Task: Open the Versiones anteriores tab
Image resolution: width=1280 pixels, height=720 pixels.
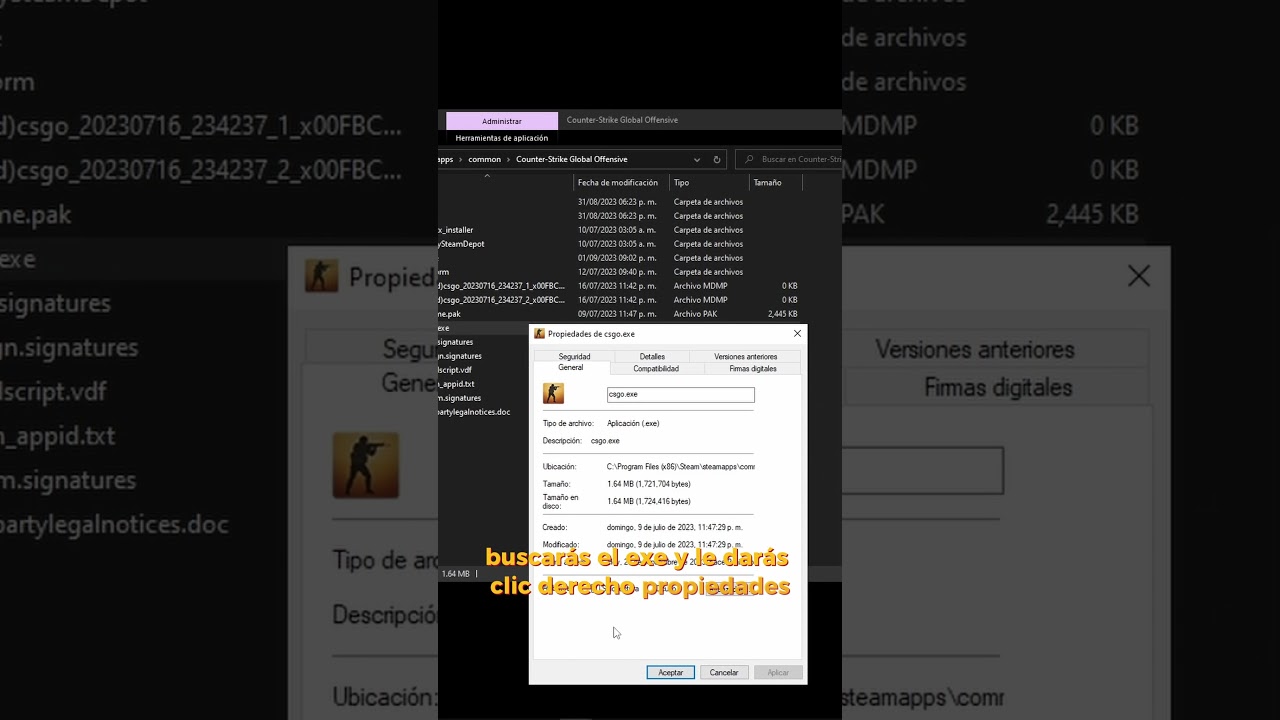Action: (x=746, y=356)
